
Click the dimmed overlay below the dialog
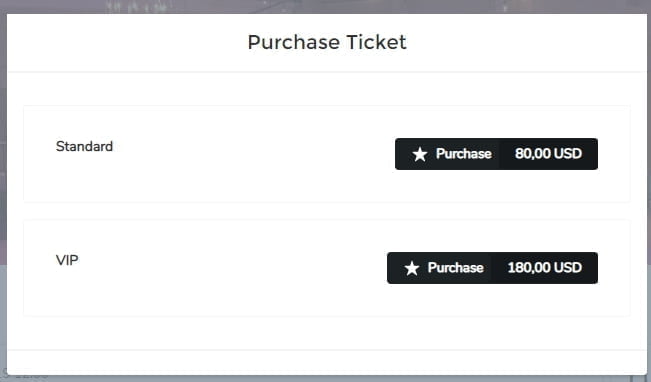[326, 379]
